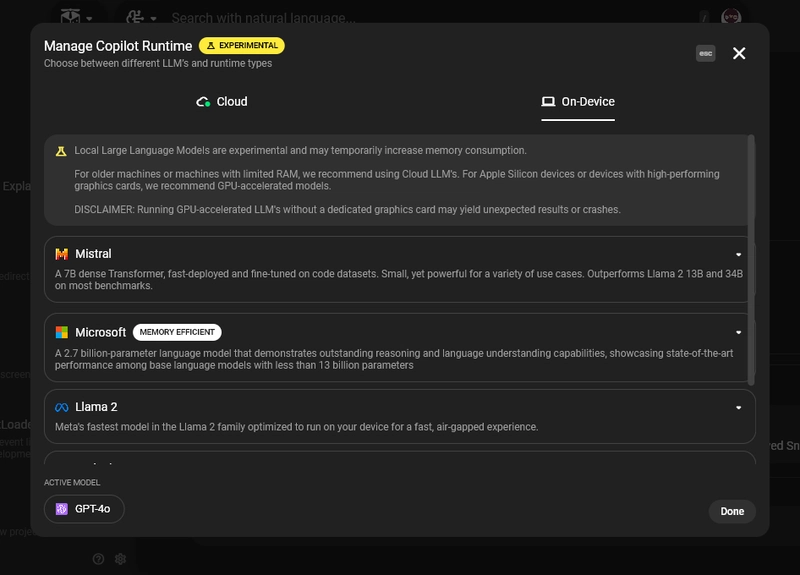The width and height of the screenshot is (800, 575).
Task: Click the esc key button
Action: (x=706, y=53)
